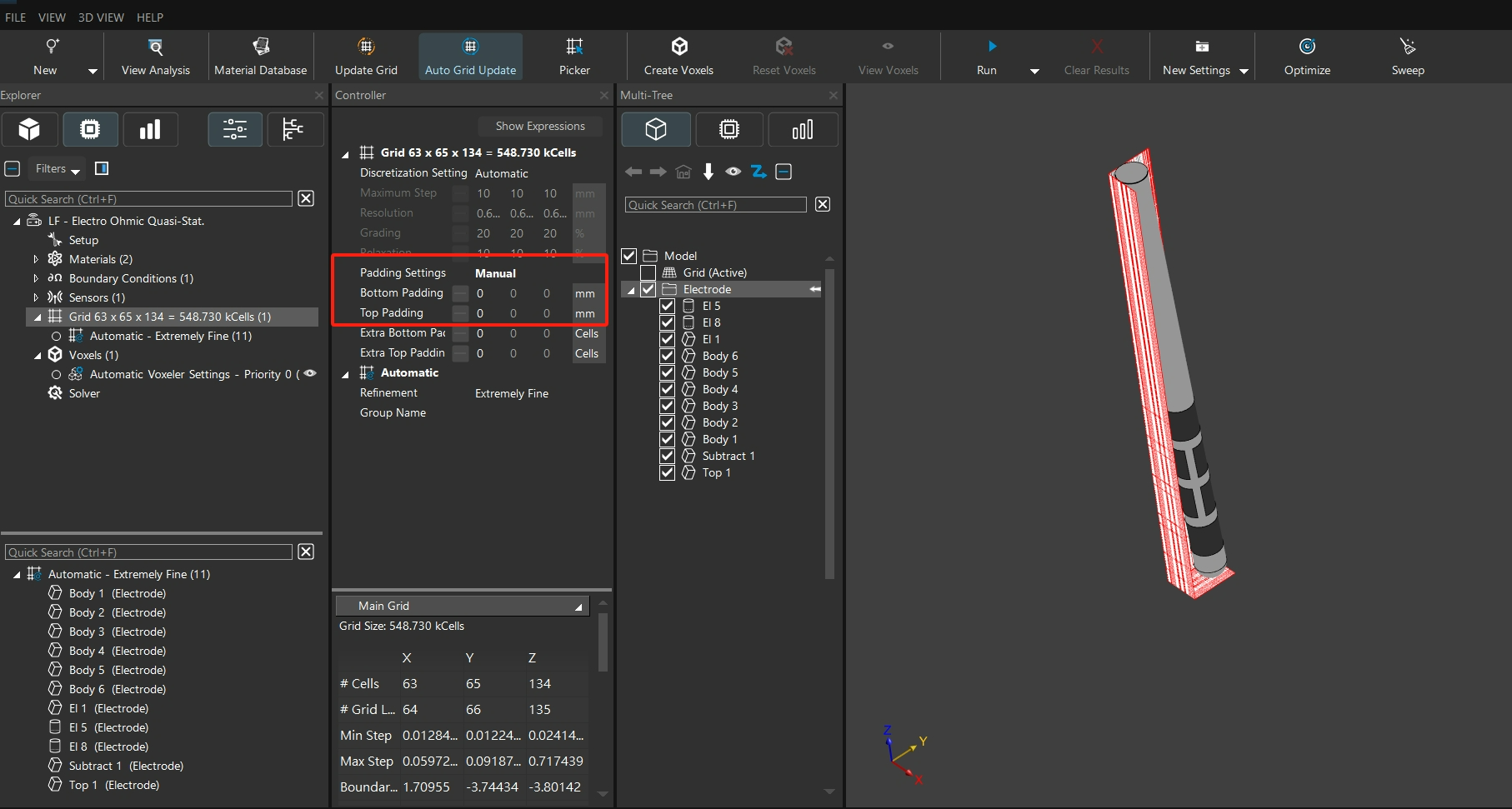Uncheck the Subtract 1 checkbox
The width and height of the screenshot is (1512, 809).
[667, 456]
